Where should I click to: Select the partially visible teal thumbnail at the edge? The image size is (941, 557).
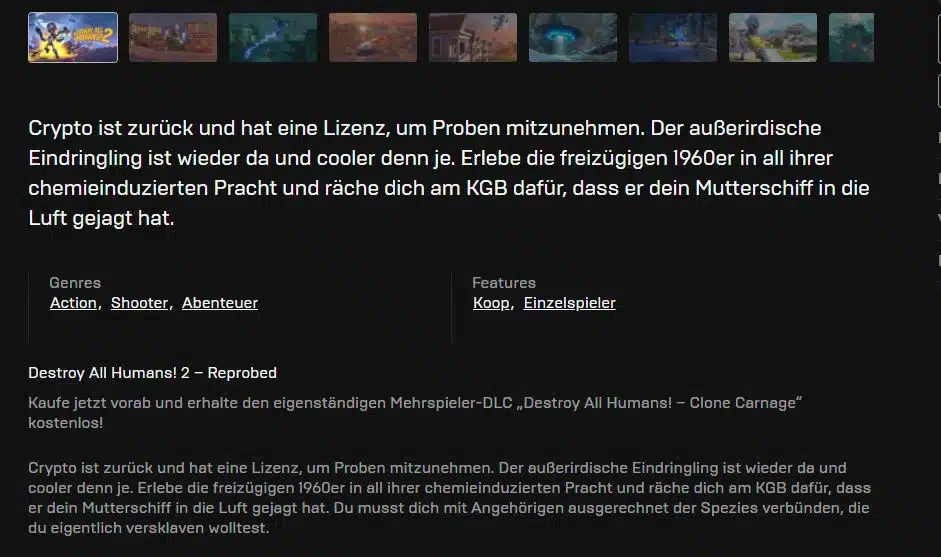coord(852,37)
